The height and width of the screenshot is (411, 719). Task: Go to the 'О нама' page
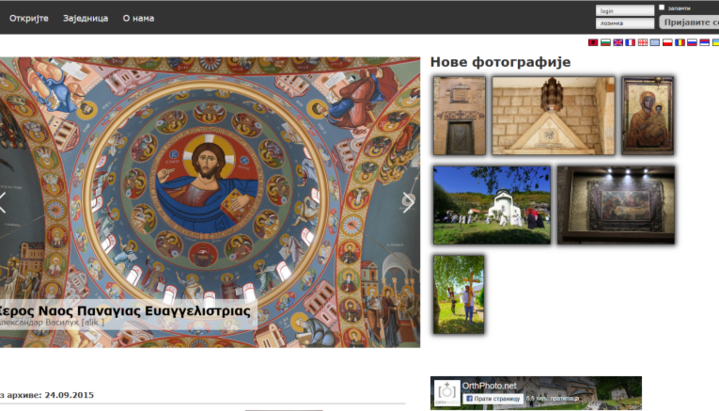(138, 18)
